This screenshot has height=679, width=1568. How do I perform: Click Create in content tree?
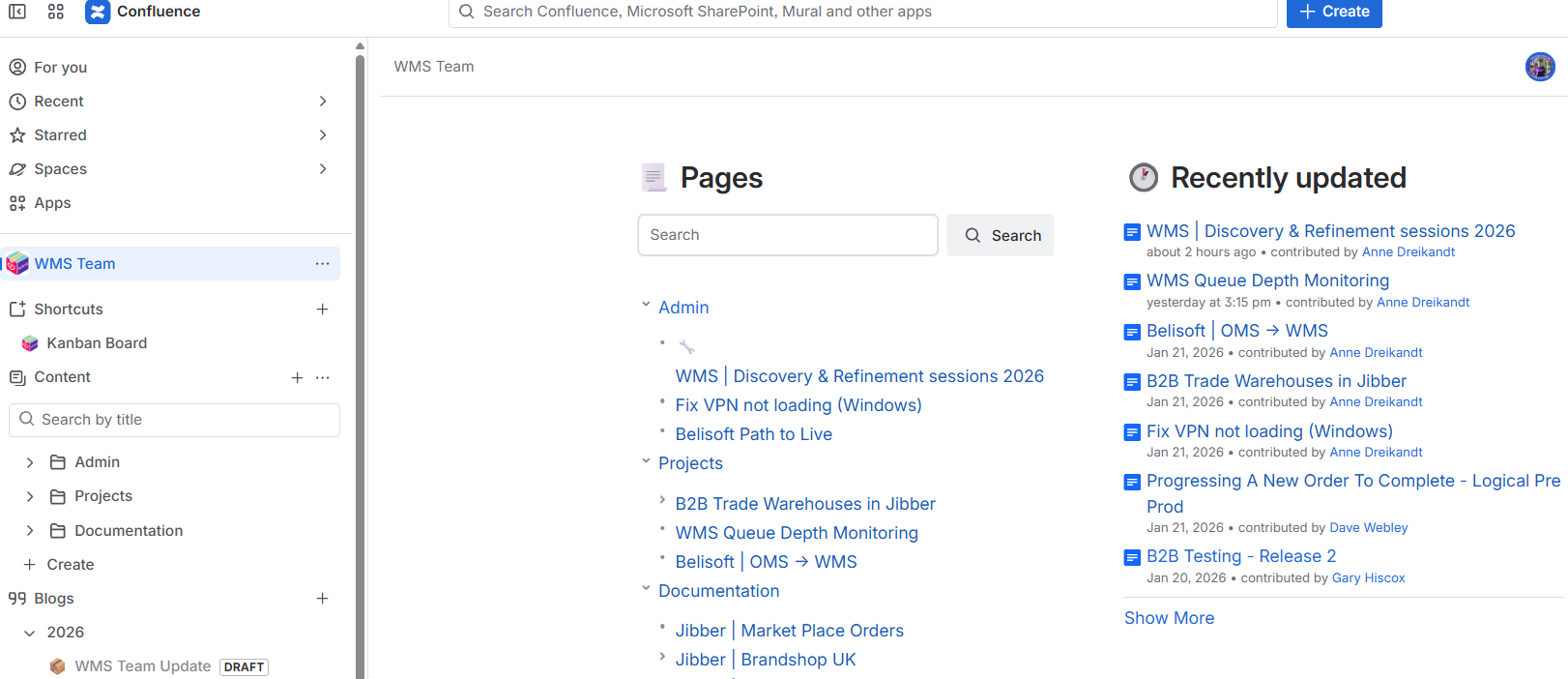[70, 564]
